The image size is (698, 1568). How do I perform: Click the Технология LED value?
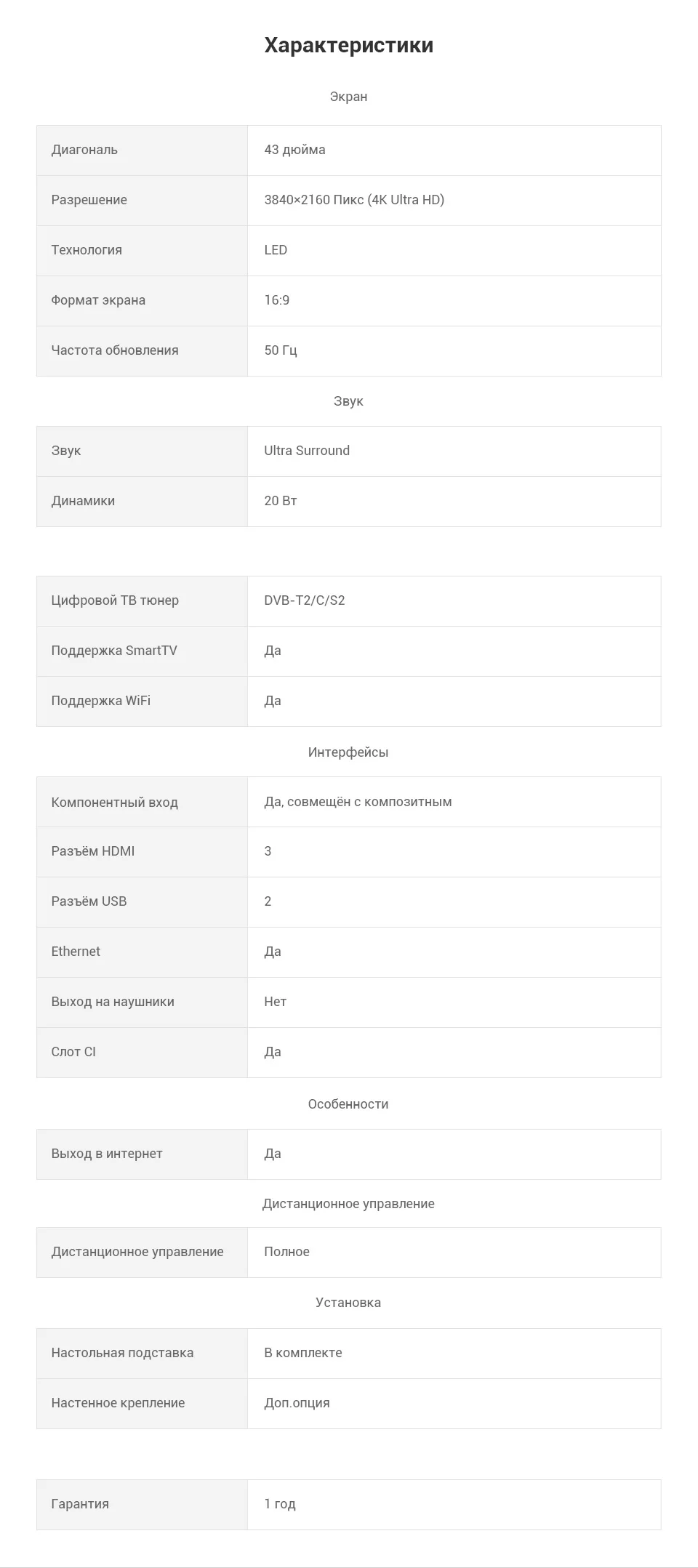click(x=276, y=250)
